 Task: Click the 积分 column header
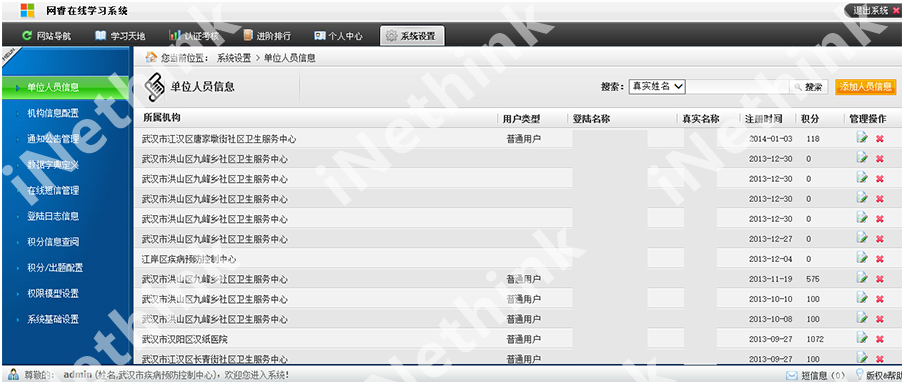click(809, 119)
